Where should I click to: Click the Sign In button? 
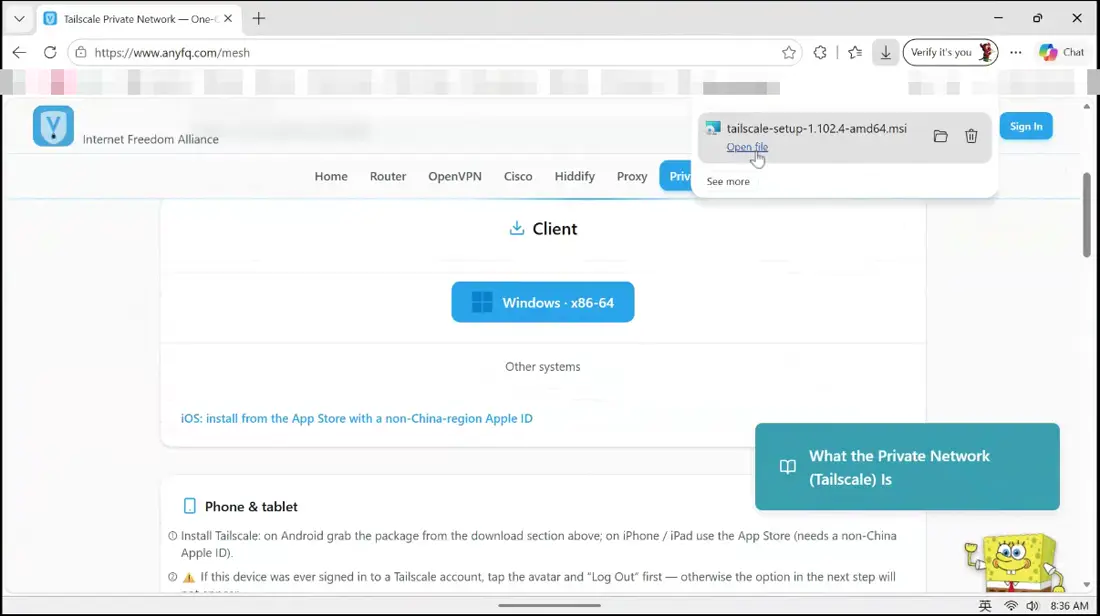(x=1026, y=126)
